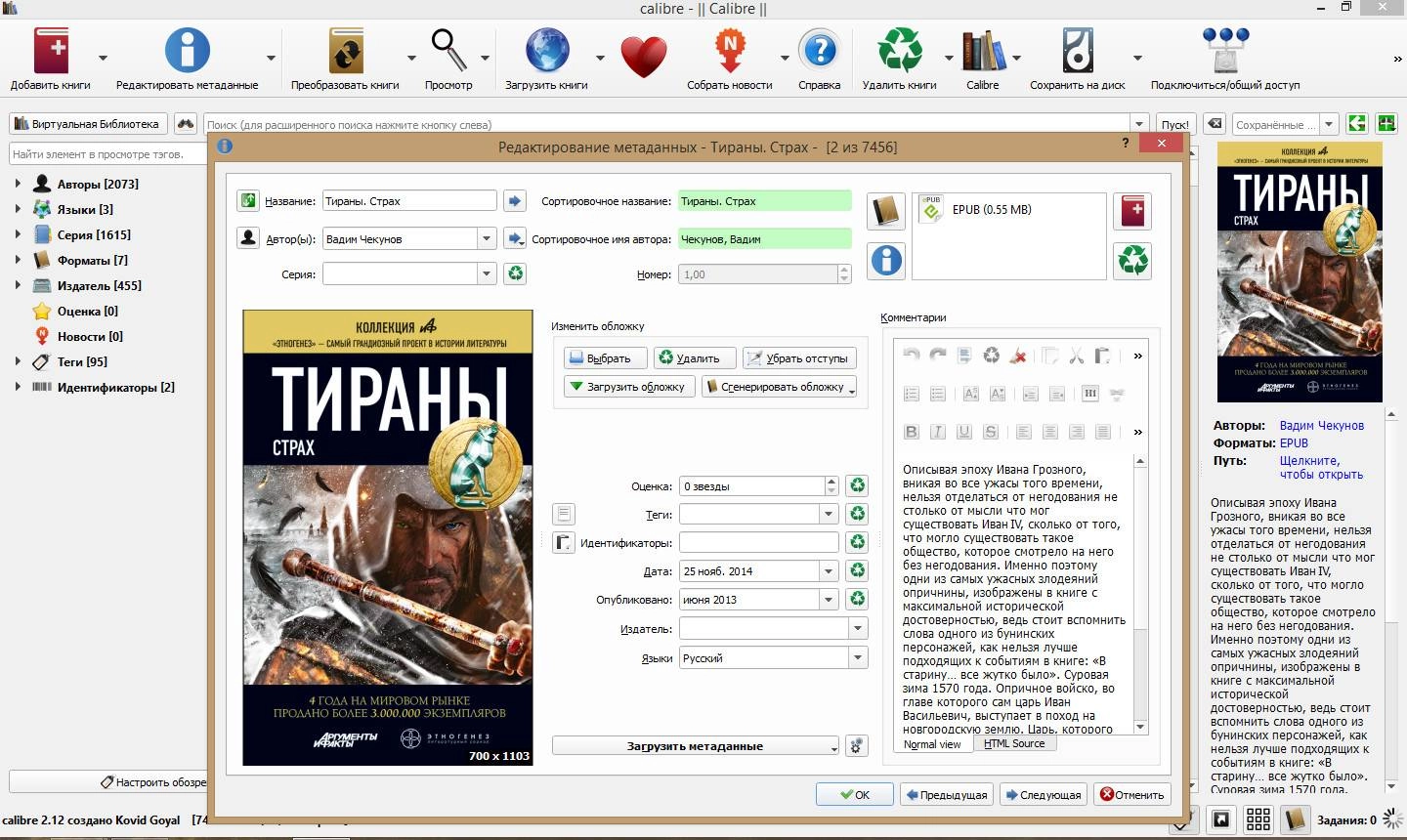
Task: Click the configure metadata download gear icon
Action: coord(857,746)
